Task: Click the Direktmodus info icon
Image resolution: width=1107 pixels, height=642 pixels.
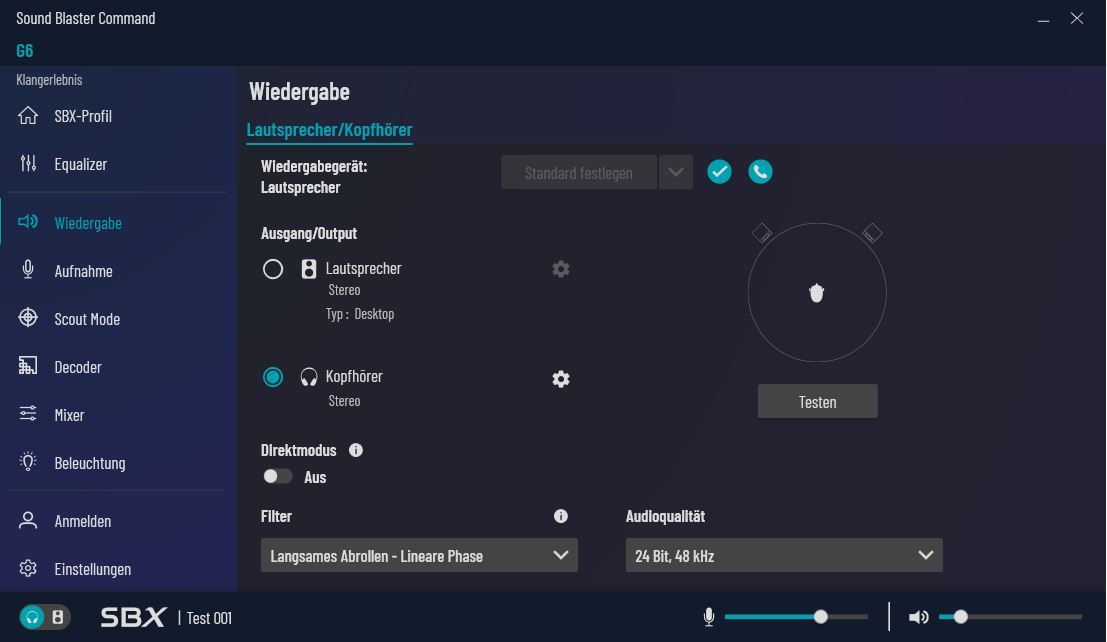Action: click(x=356, y=450)
